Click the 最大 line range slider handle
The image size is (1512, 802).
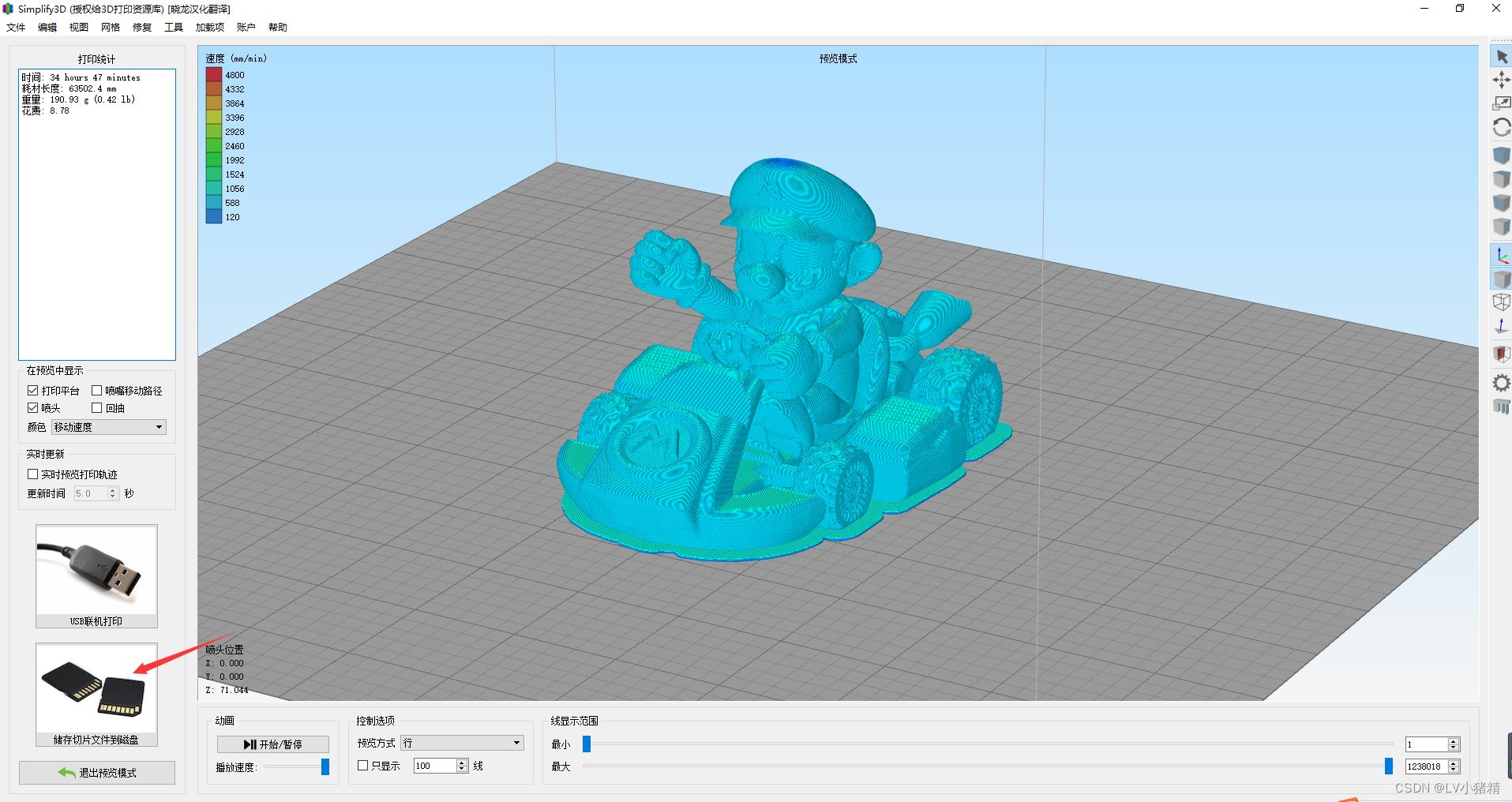point(1388,766)
